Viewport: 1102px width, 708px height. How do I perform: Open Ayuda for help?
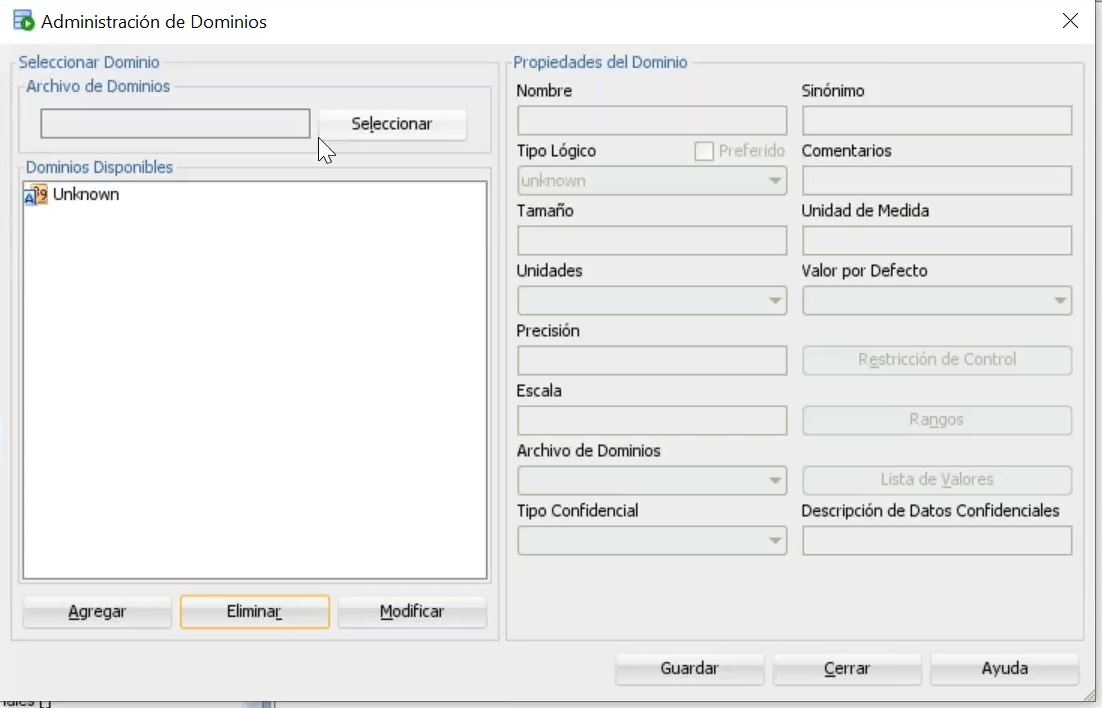pyautogui.click(x=1005, y=669)
